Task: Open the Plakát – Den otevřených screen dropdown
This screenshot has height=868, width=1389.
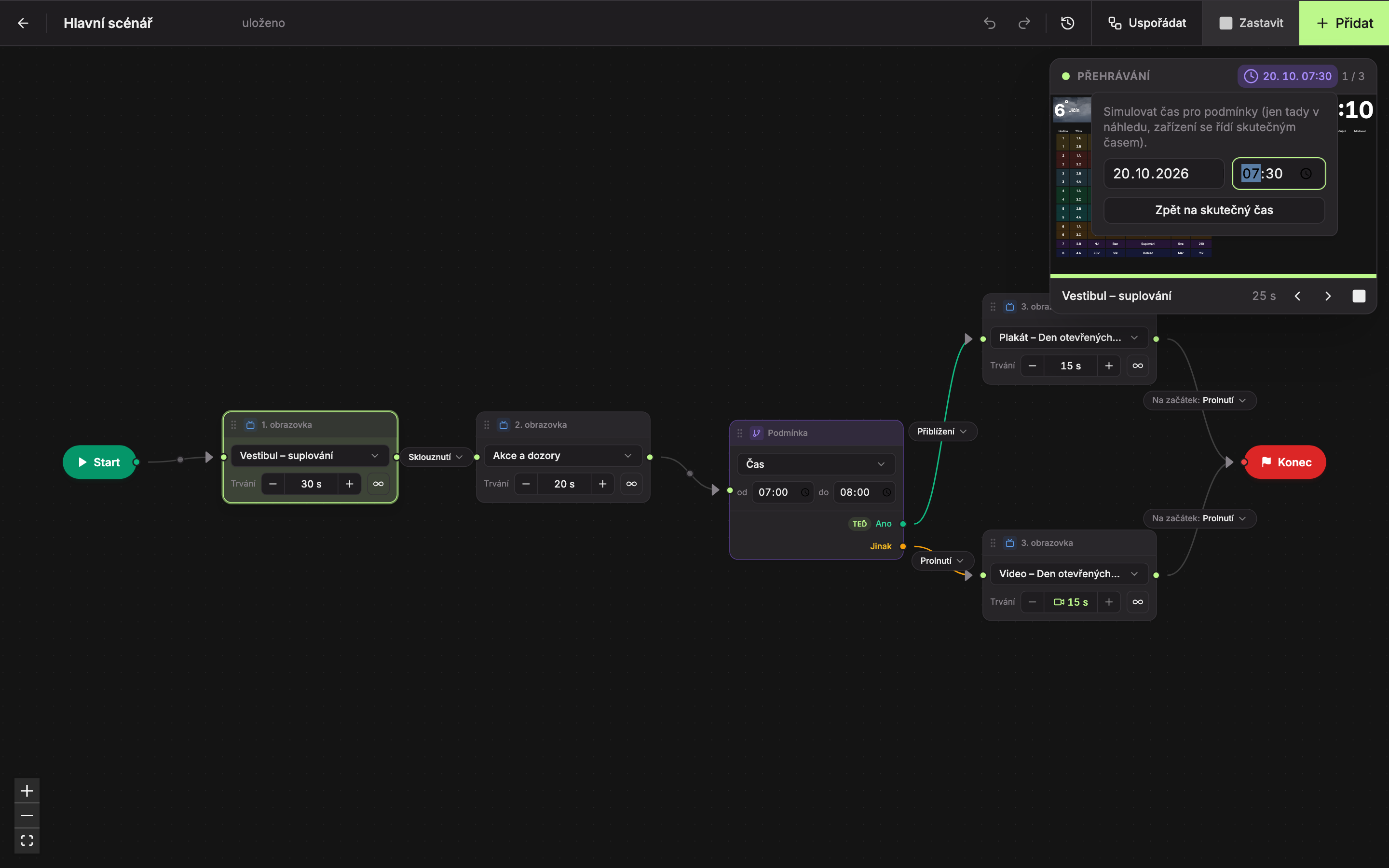Action: 1069,338
